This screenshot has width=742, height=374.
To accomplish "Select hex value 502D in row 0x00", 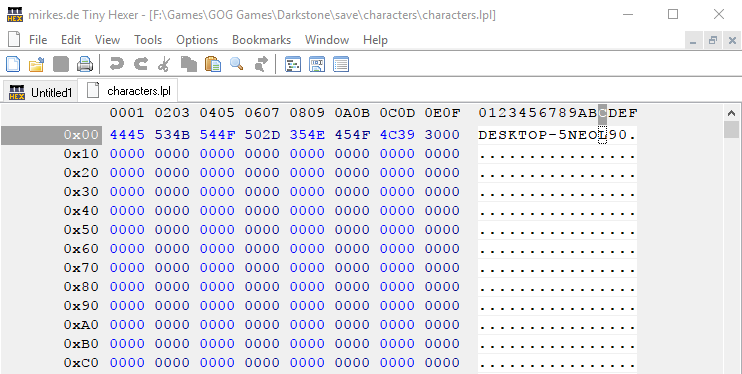I will tap(262, 135).
